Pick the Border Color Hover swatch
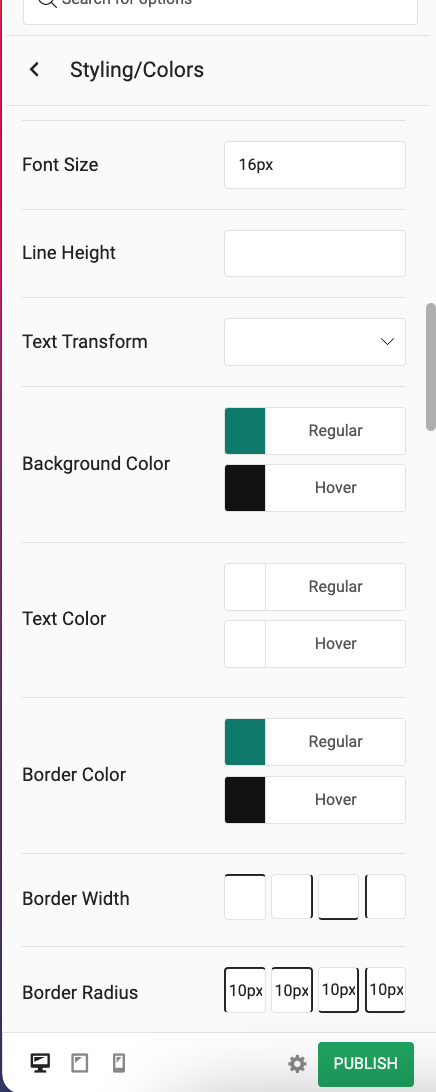This screenshot has height=1092, width=436. tap(244, 800)
